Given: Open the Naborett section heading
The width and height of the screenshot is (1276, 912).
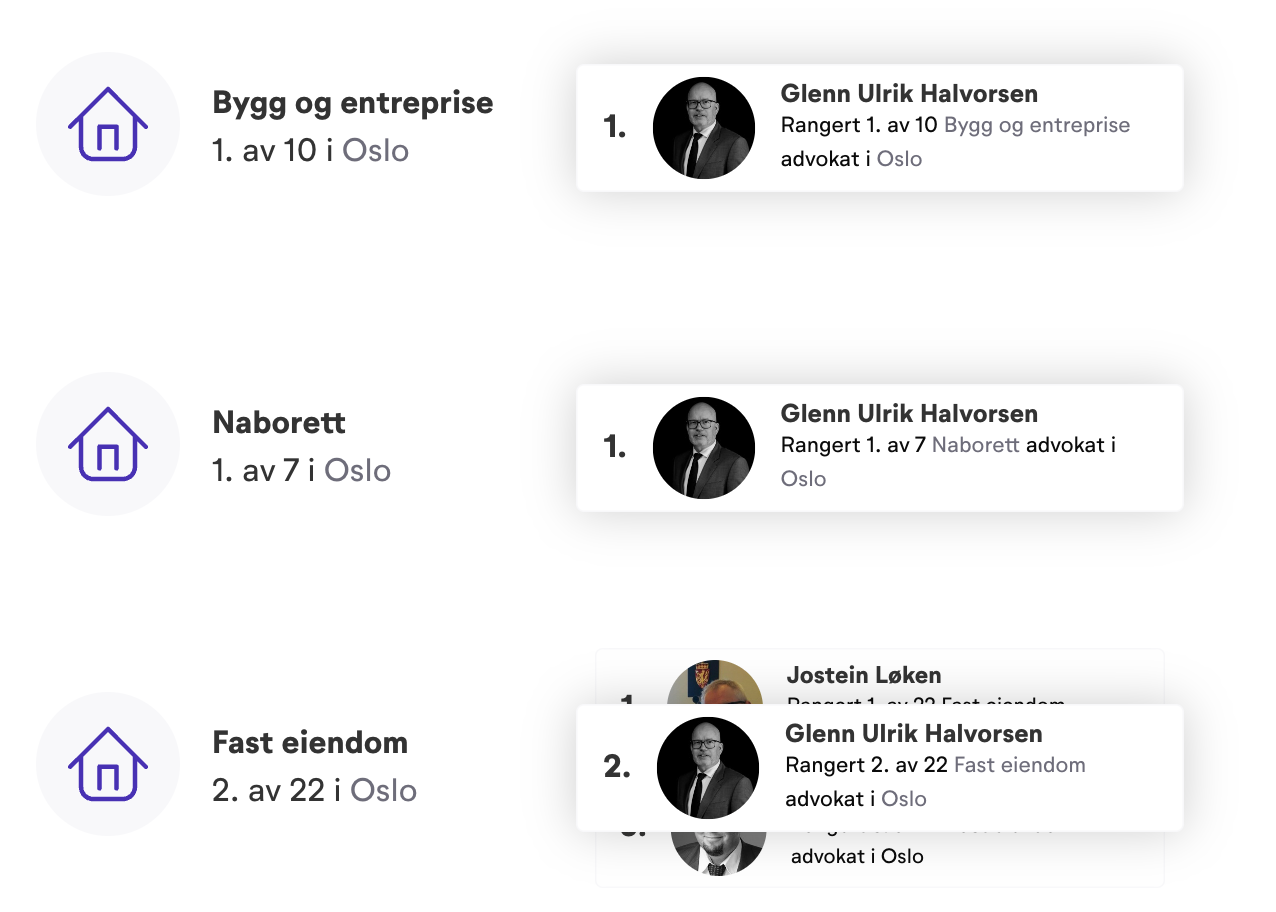Looking at the screenshot, I should click(279, 422).
